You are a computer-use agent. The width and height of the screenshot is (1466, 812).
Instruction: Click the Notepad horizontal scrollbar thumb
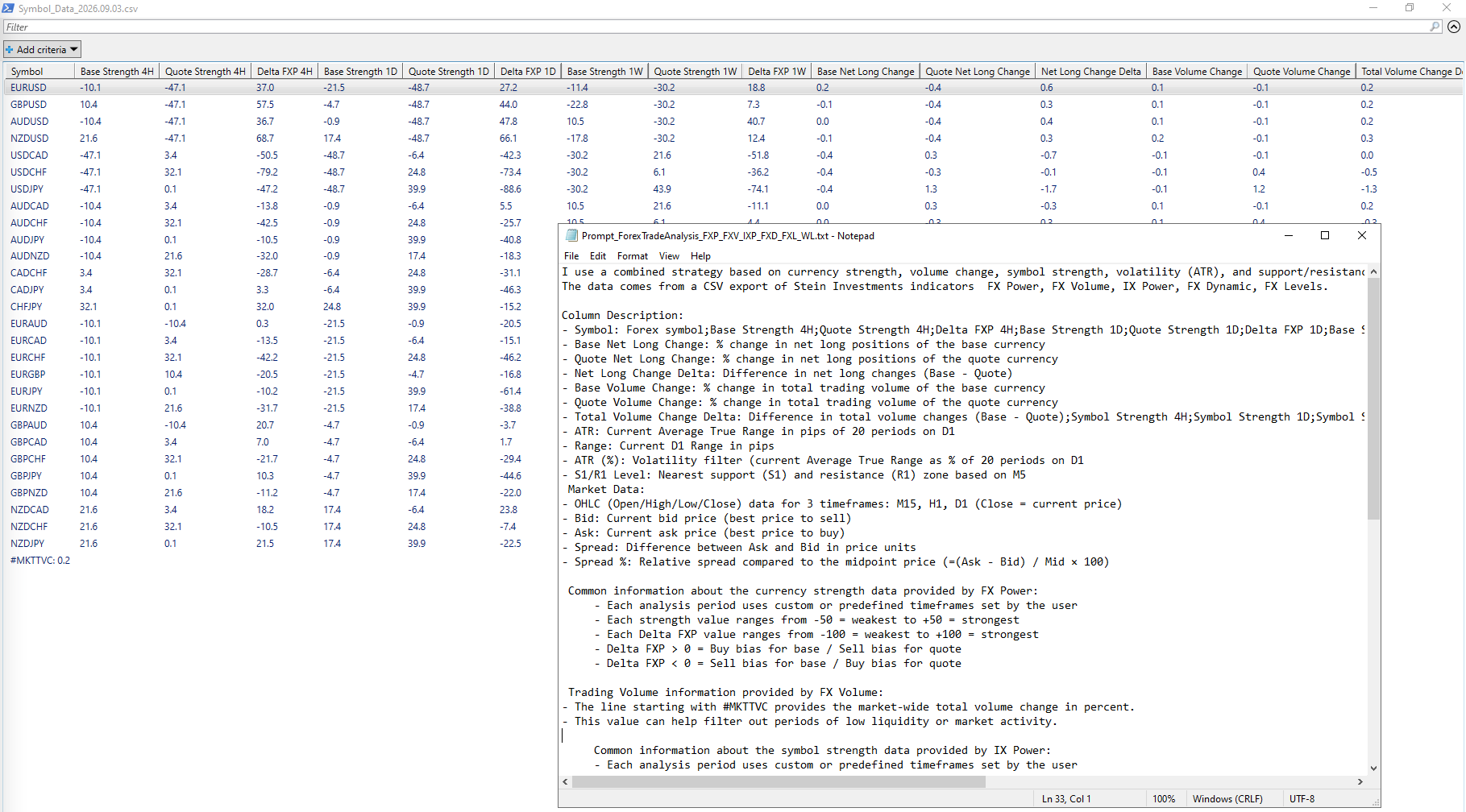pyautogui.click(x=779, y=781)
